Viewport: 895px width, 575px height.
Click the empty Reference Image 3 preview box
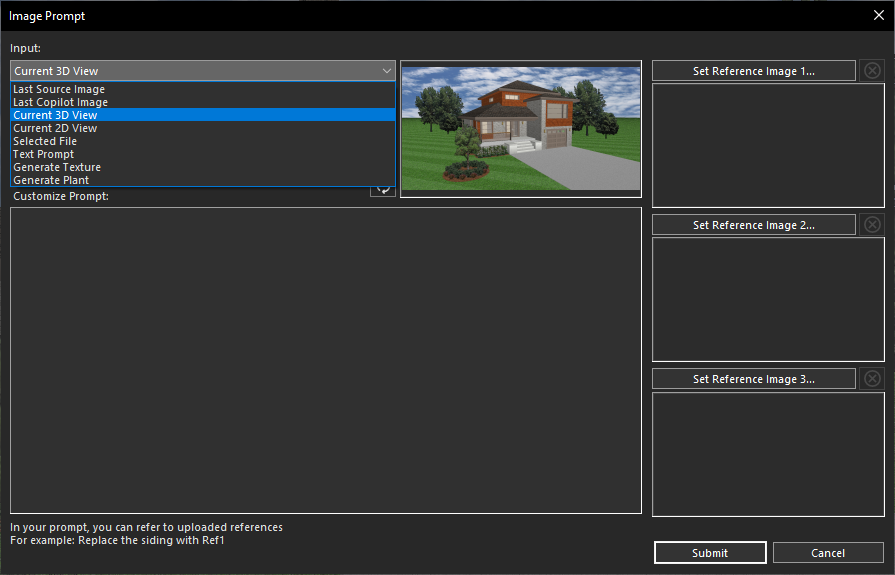768,455
